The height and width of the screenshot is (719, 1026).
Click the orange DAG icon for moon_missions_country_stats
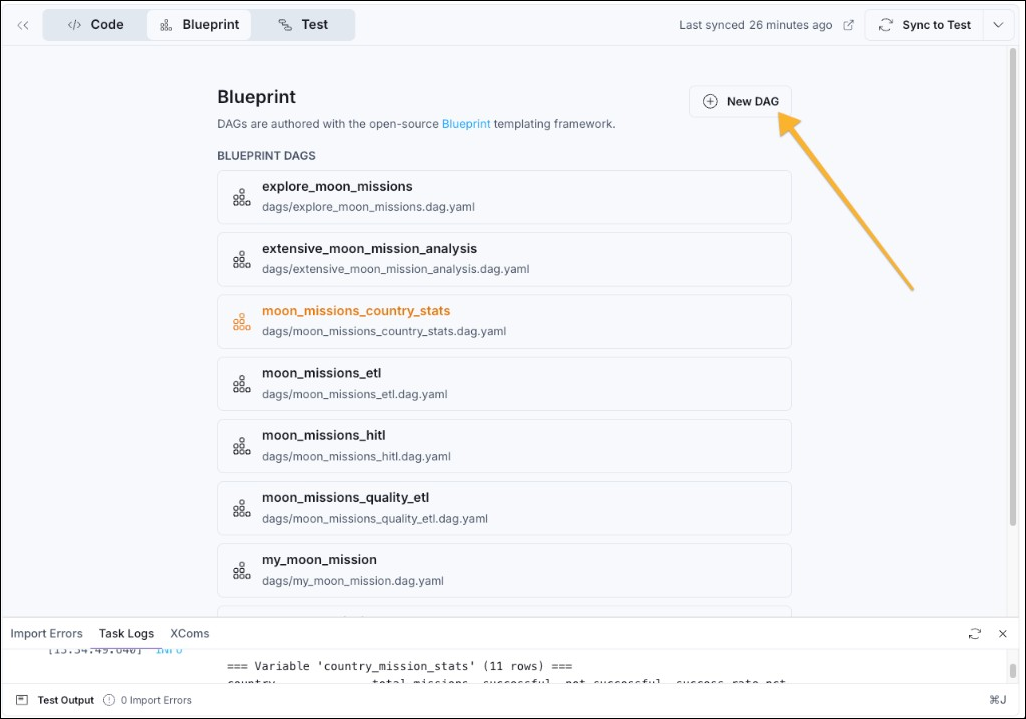(x=240, y=320)
